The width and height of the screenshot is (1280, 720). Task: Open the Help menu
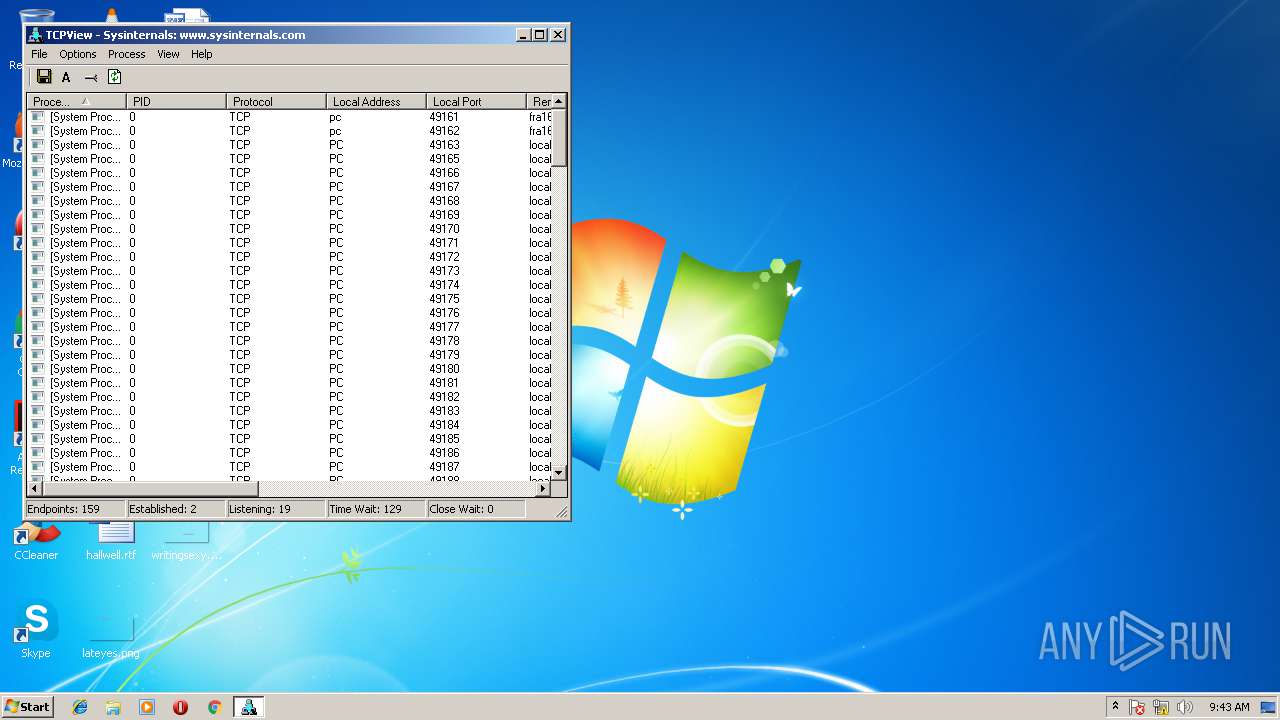pyautogui.click(x=201, y=54)
